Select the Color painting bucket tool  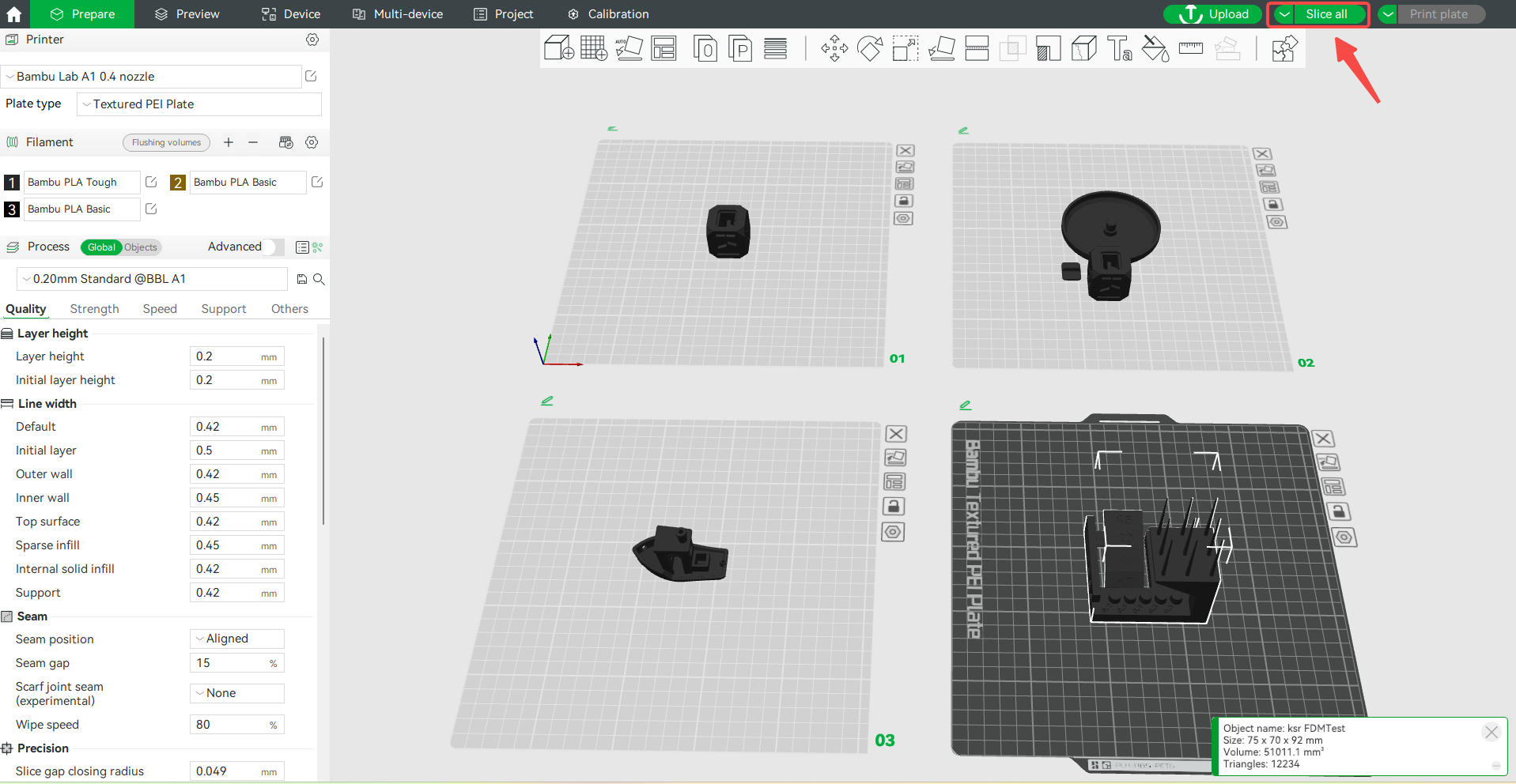pyautogui.click(x=1155, y=49)
